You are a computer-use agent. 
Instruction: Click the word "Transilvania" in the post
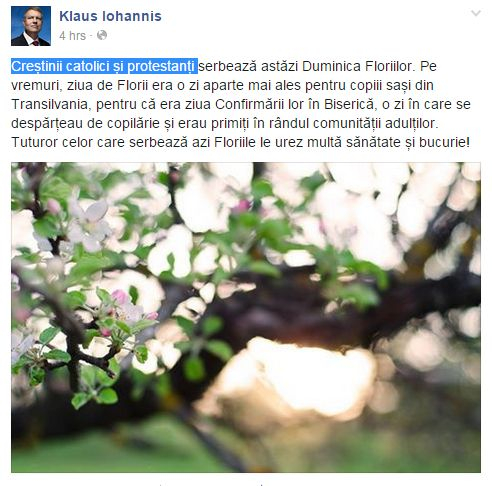50,104
